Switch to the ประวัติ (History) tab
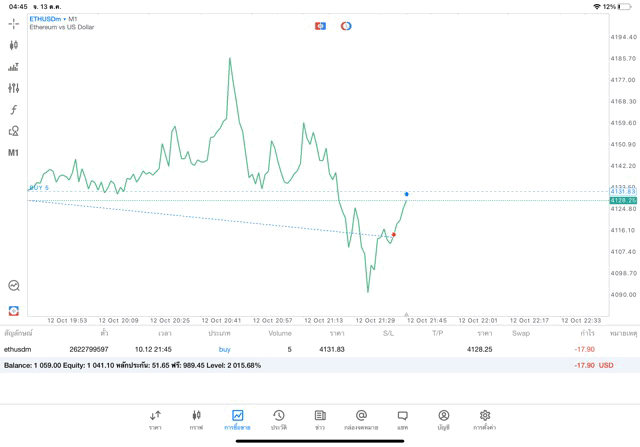 click(x=279, y=420)
